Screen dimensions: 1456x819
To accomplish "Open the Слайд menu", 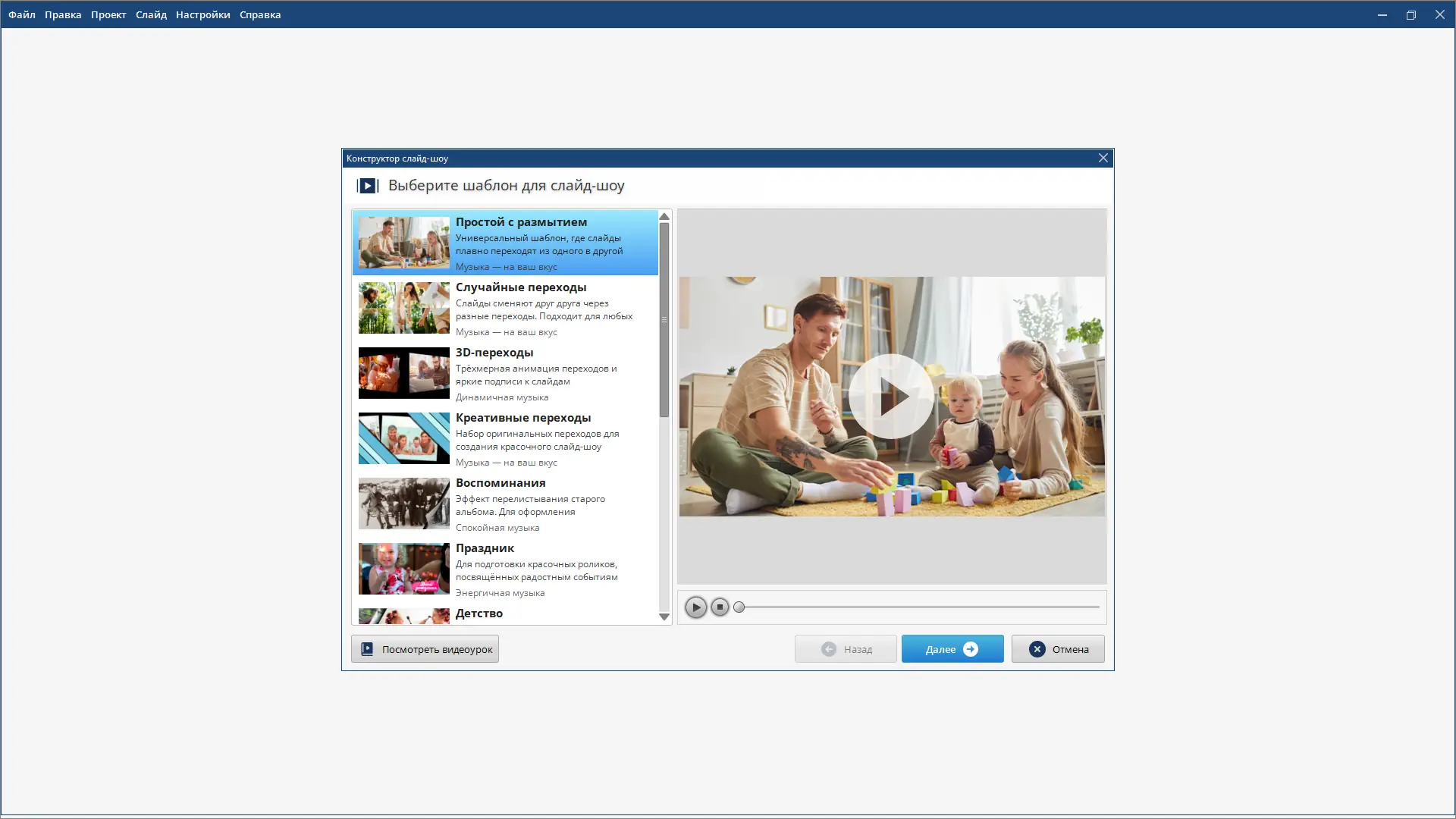I will (151, 14).
